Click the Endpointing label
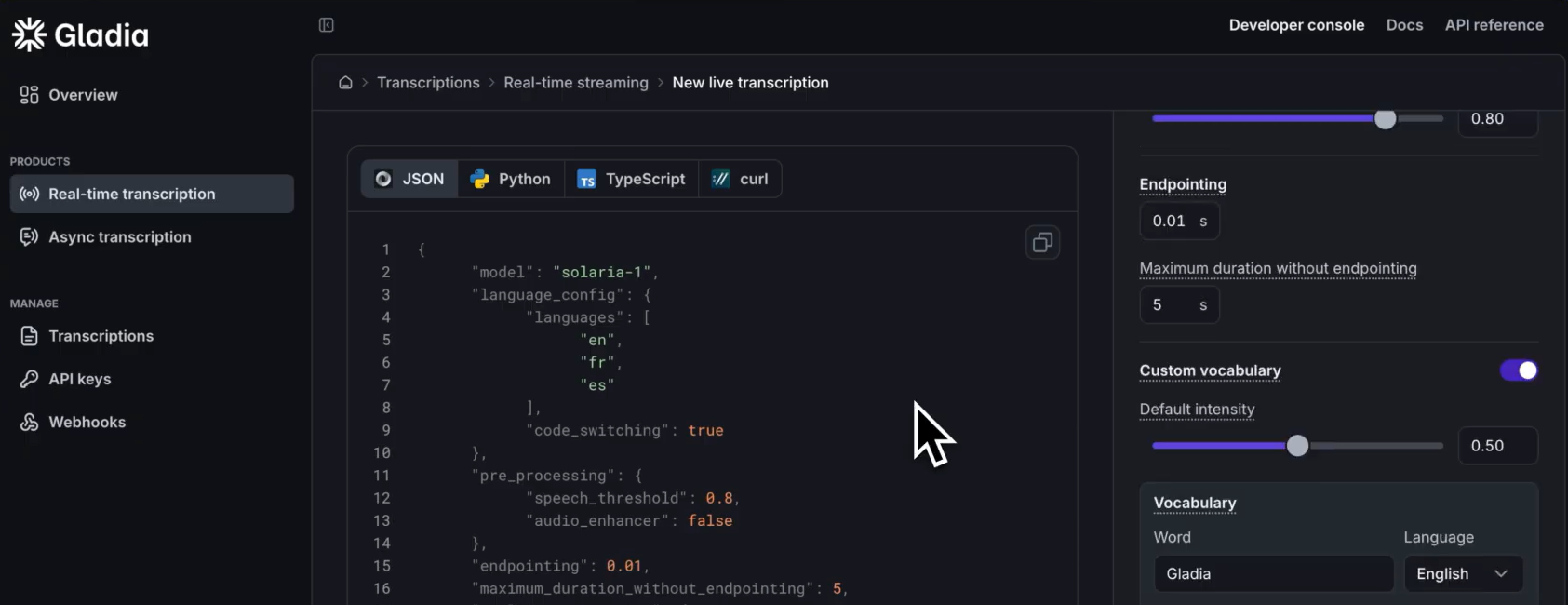The width and height of the screenshot is (1568, 605). [x=1183, y=184]
